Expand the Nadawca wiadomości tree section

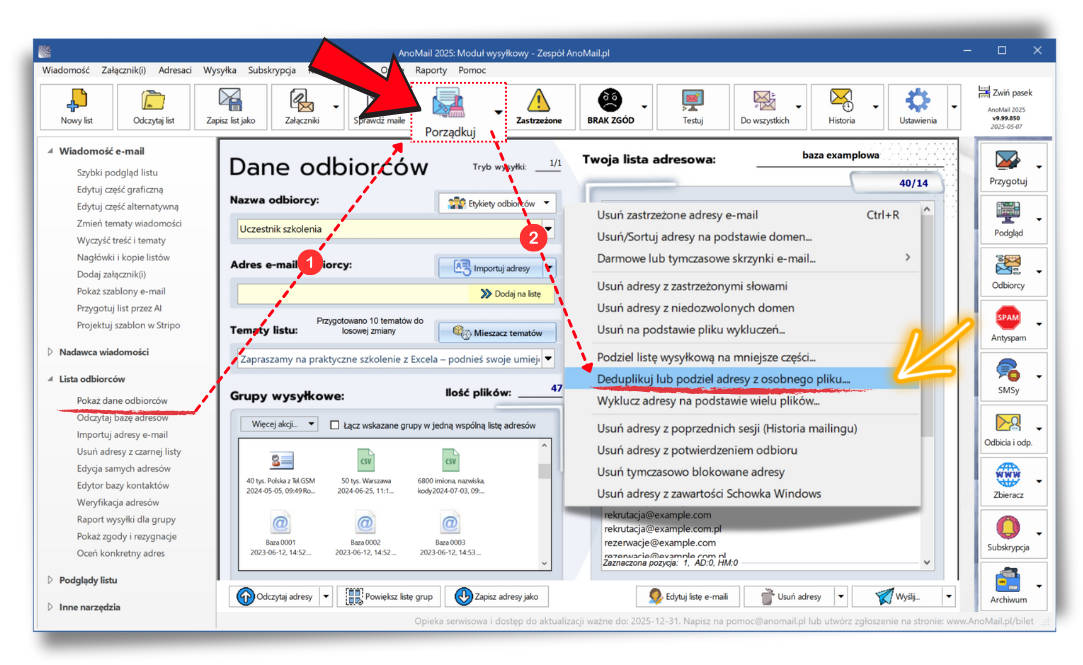[x=50, y=352]
